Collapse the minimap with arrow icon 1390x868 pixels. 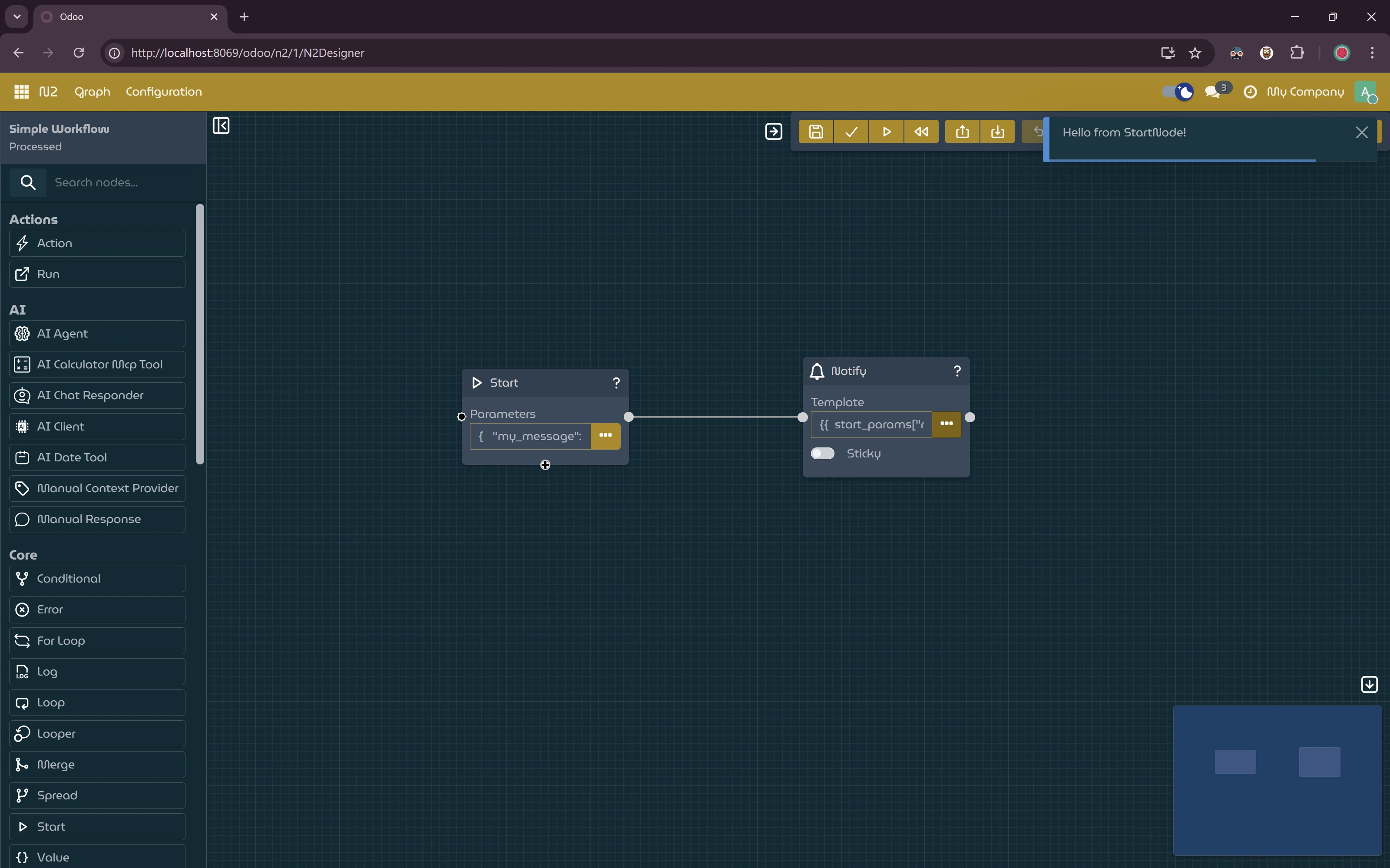pyautogui.click(x=1369, y=684)
